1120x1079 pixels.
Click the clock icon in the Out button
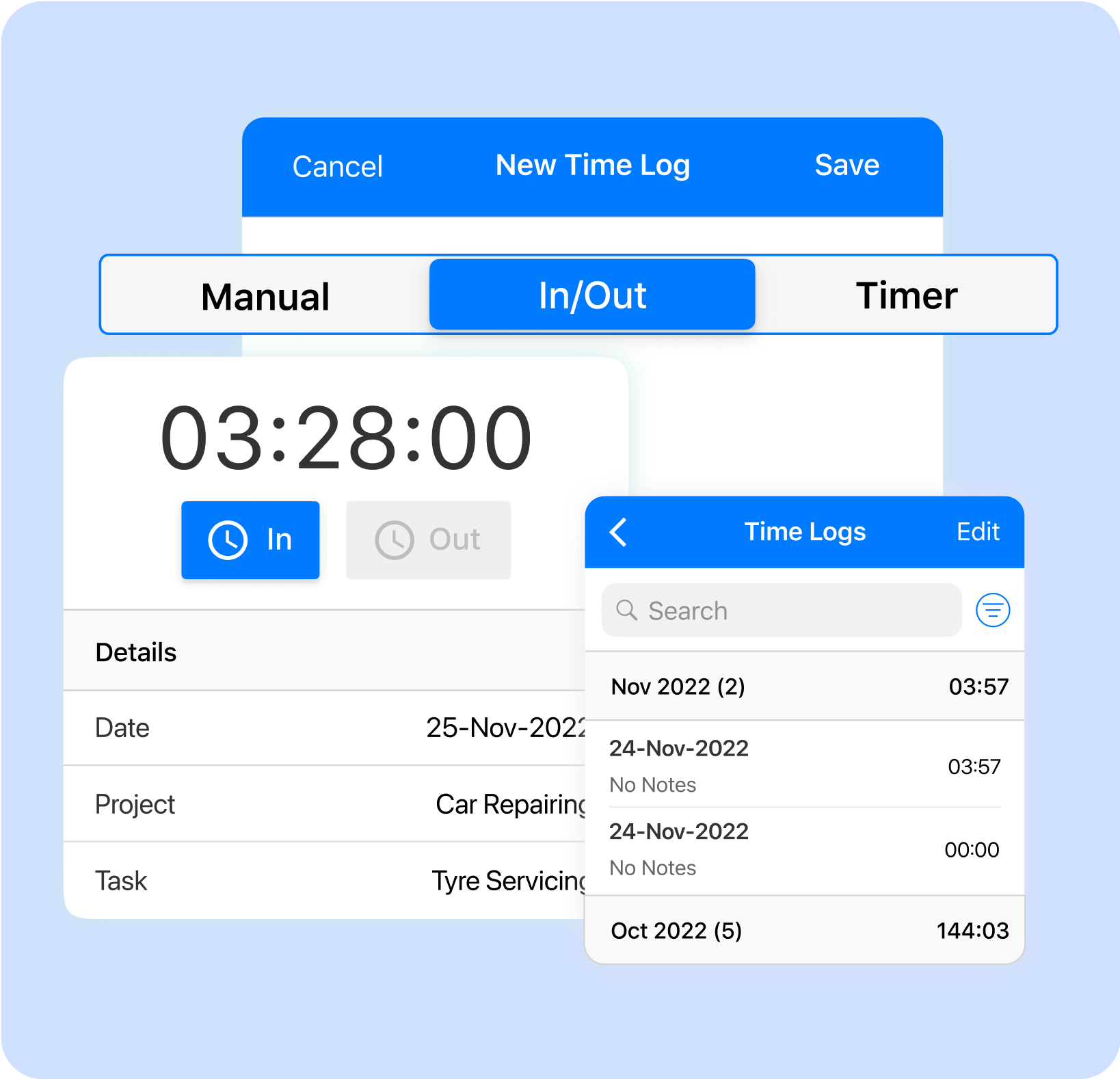[x=395, y=539]
